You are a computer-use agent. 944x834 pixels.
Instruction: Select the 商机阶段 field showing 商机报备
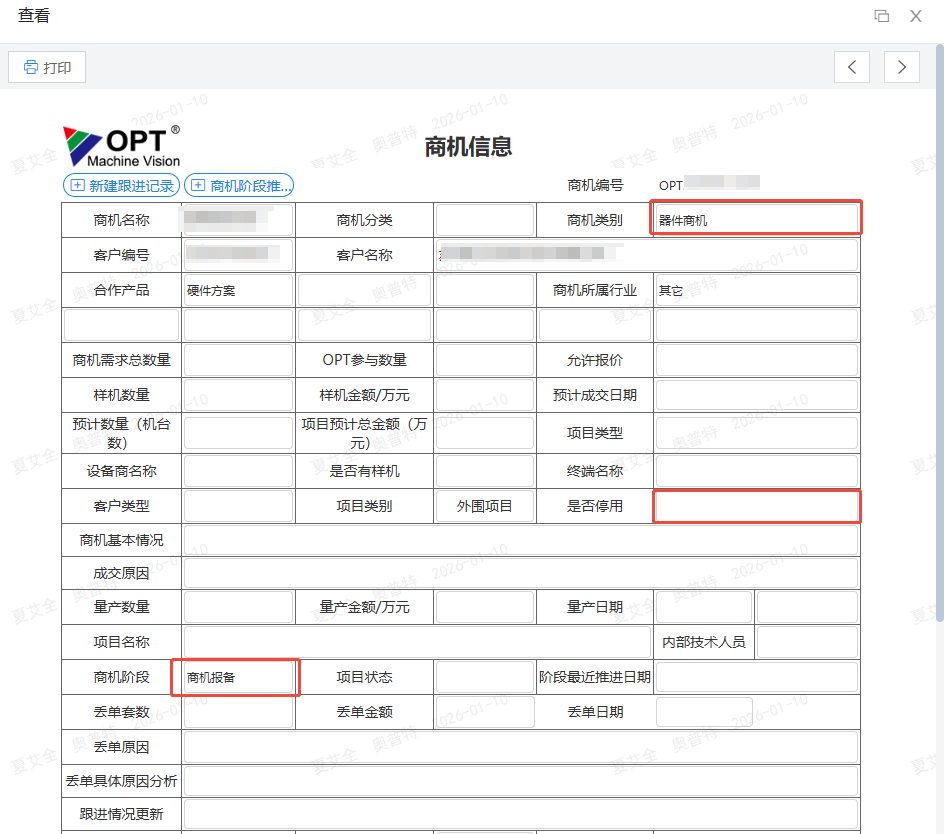point(237,677)
